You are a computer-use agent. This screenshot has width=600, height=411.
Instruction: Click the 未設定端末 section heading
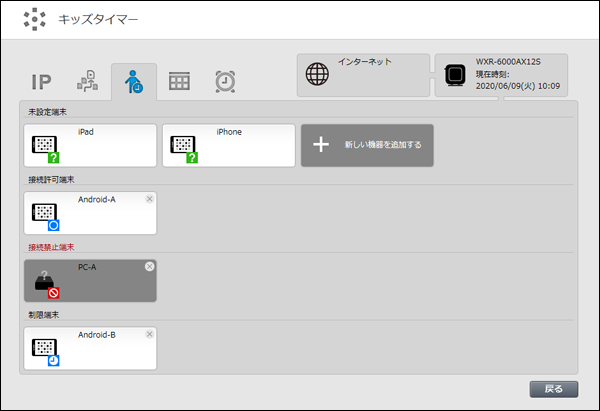(x=47, y=112)
